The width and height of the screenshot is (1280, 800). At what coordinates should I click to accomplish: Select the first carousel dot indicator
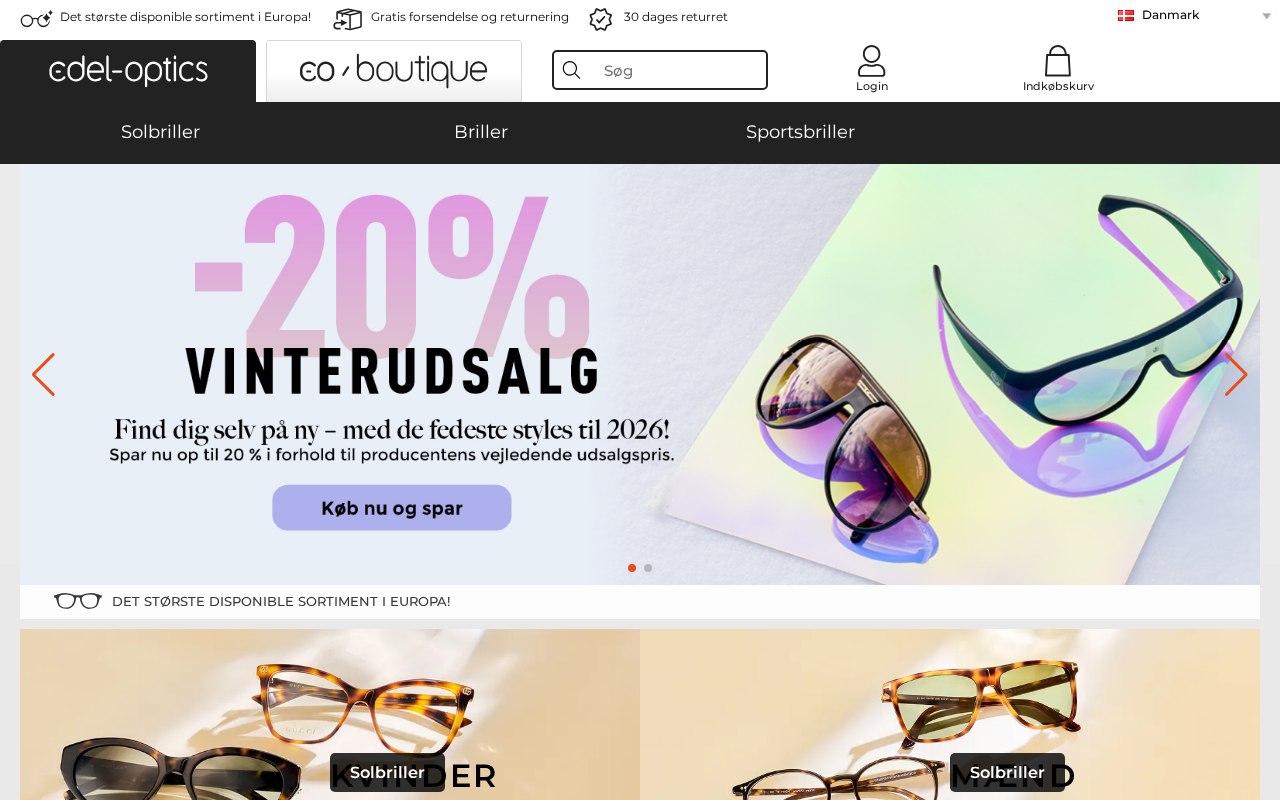[632, 568]
